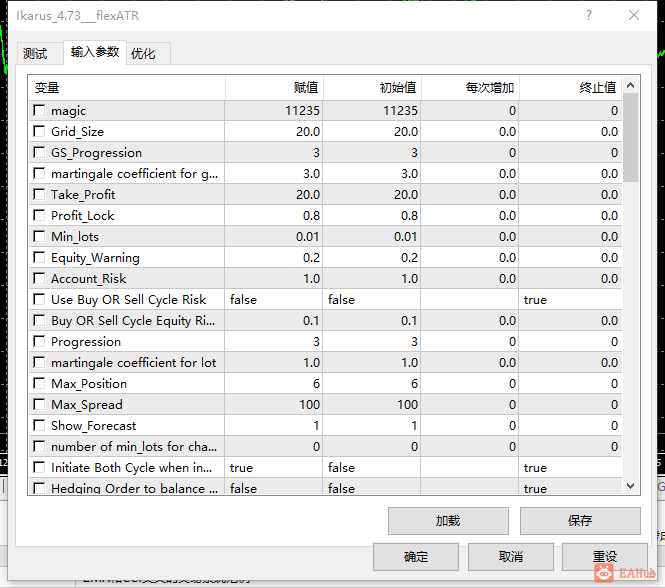Click the 赋值 column header
Image resolution: width=665 pixels, height=588 pixels.
tap(274, 88)
